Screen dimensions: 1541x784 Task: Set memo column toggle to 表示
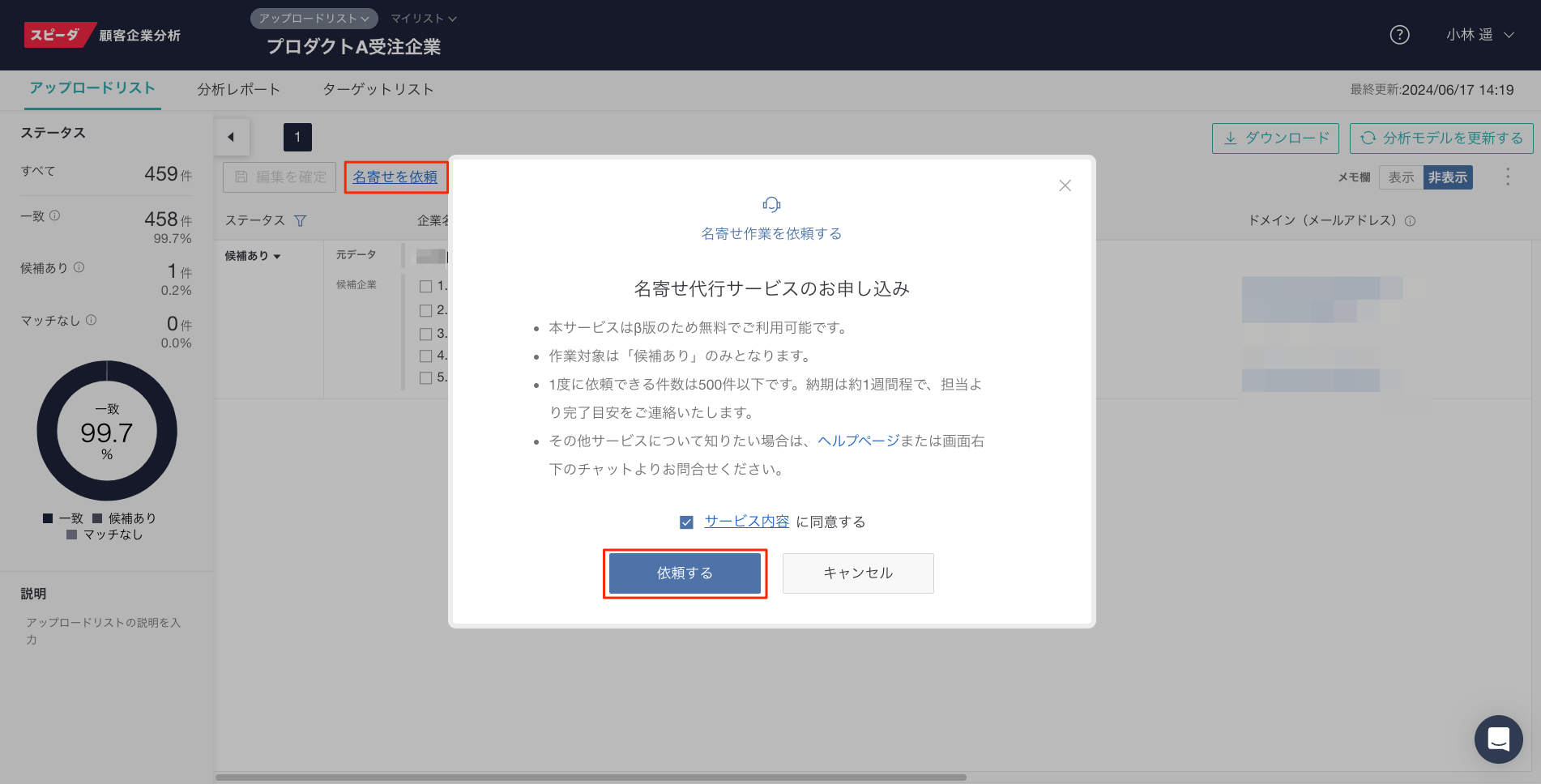click(x=1401, y=177)
